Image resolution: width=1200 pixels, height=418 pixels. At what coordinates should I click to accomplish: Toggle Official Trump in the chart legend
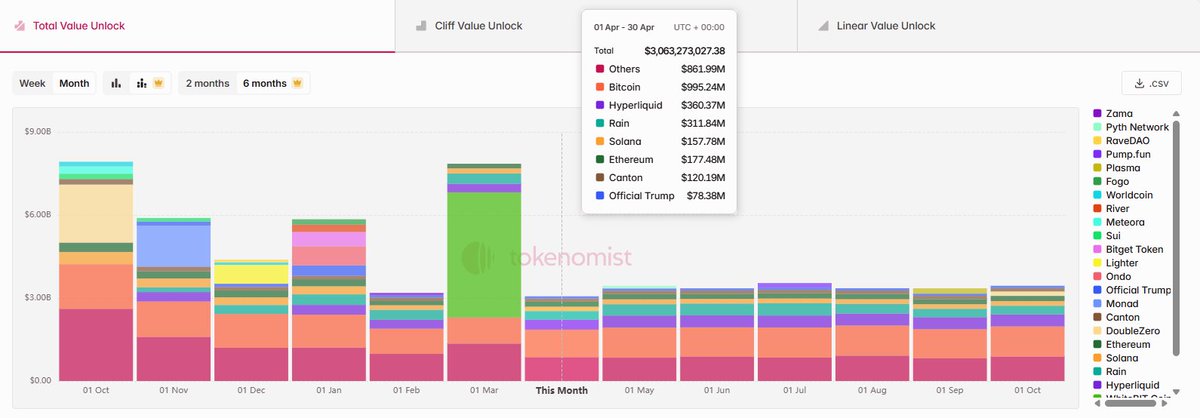pos(1134,290)
